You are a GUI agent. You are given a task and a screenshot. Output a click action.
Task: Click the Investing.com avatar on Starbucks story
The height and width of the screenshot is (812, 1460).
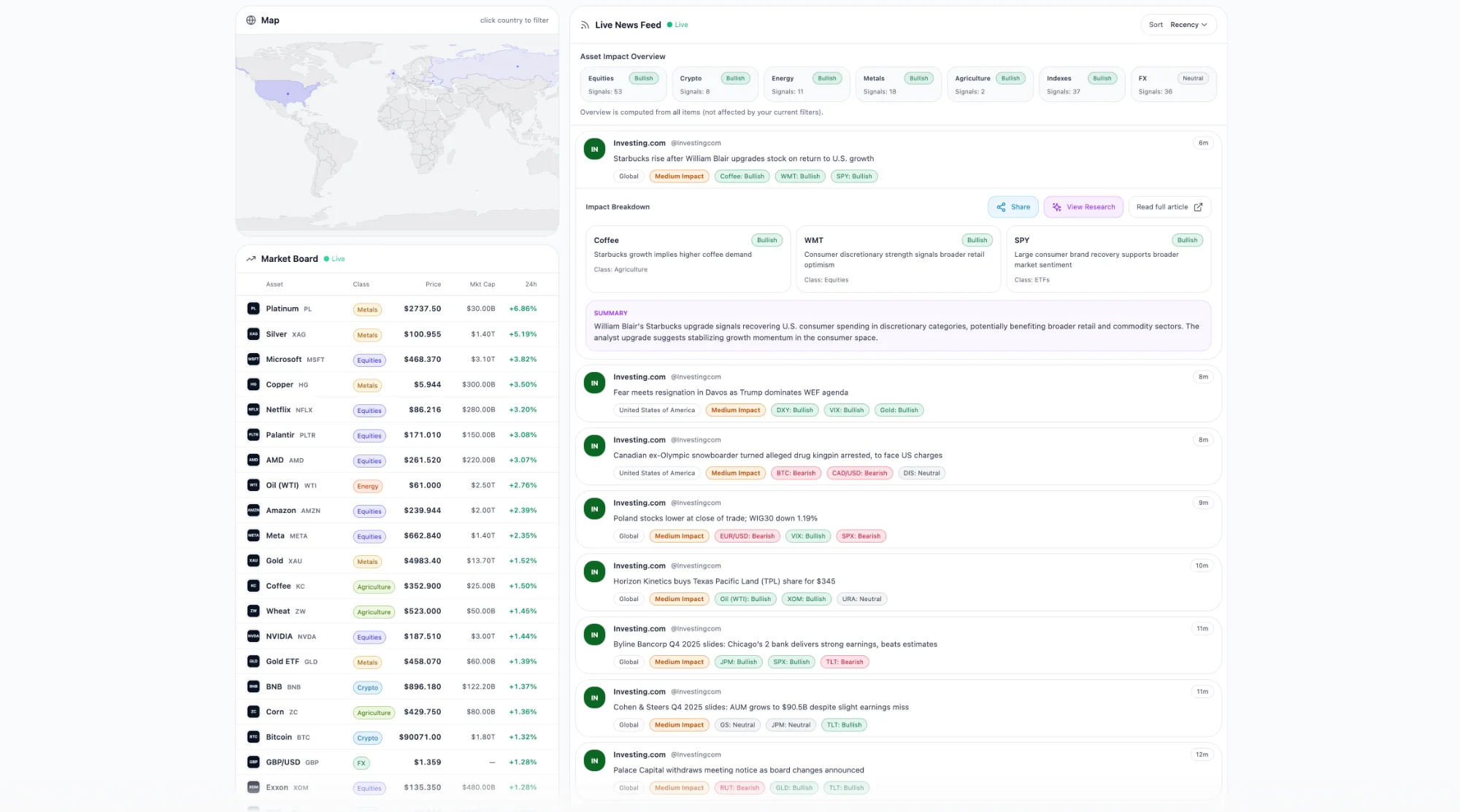[x=594, y=150]
